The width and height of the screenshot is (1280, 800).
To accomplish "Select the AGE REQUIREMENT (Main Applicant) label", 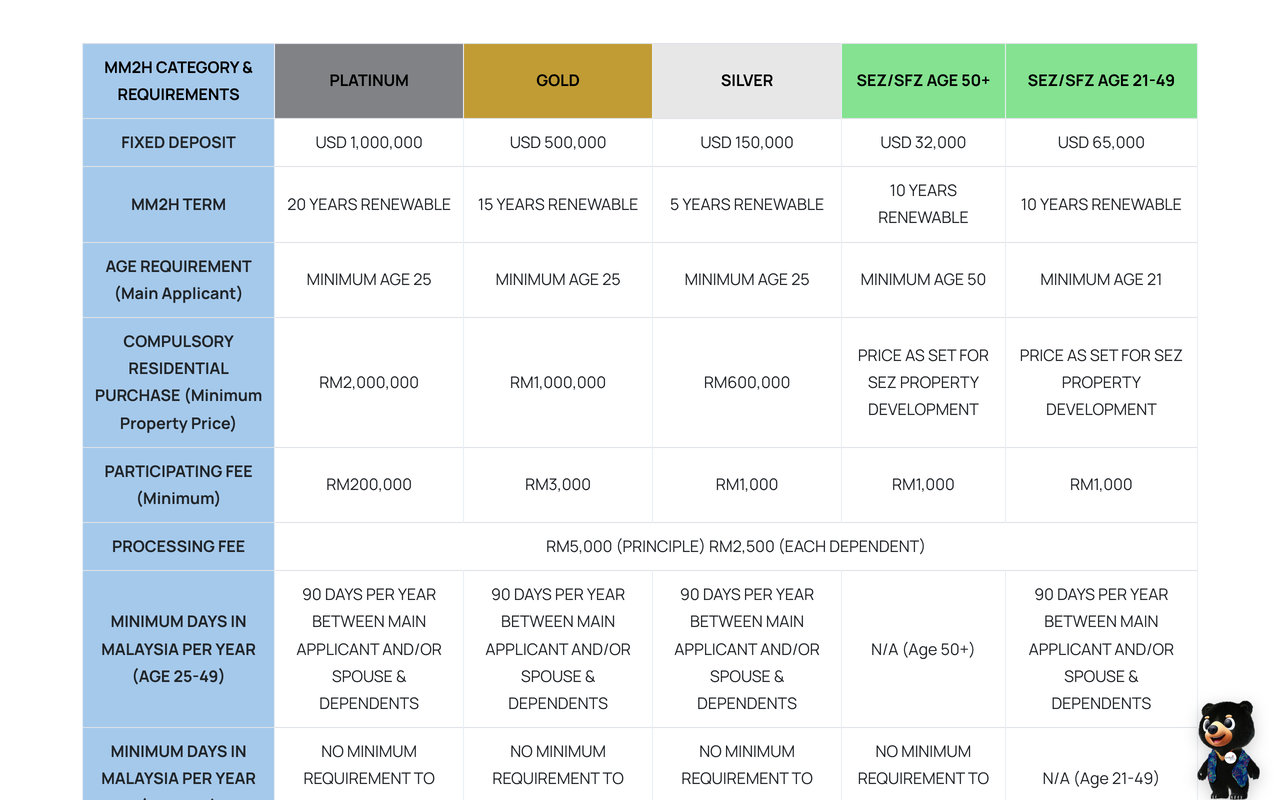I will 179,280.
